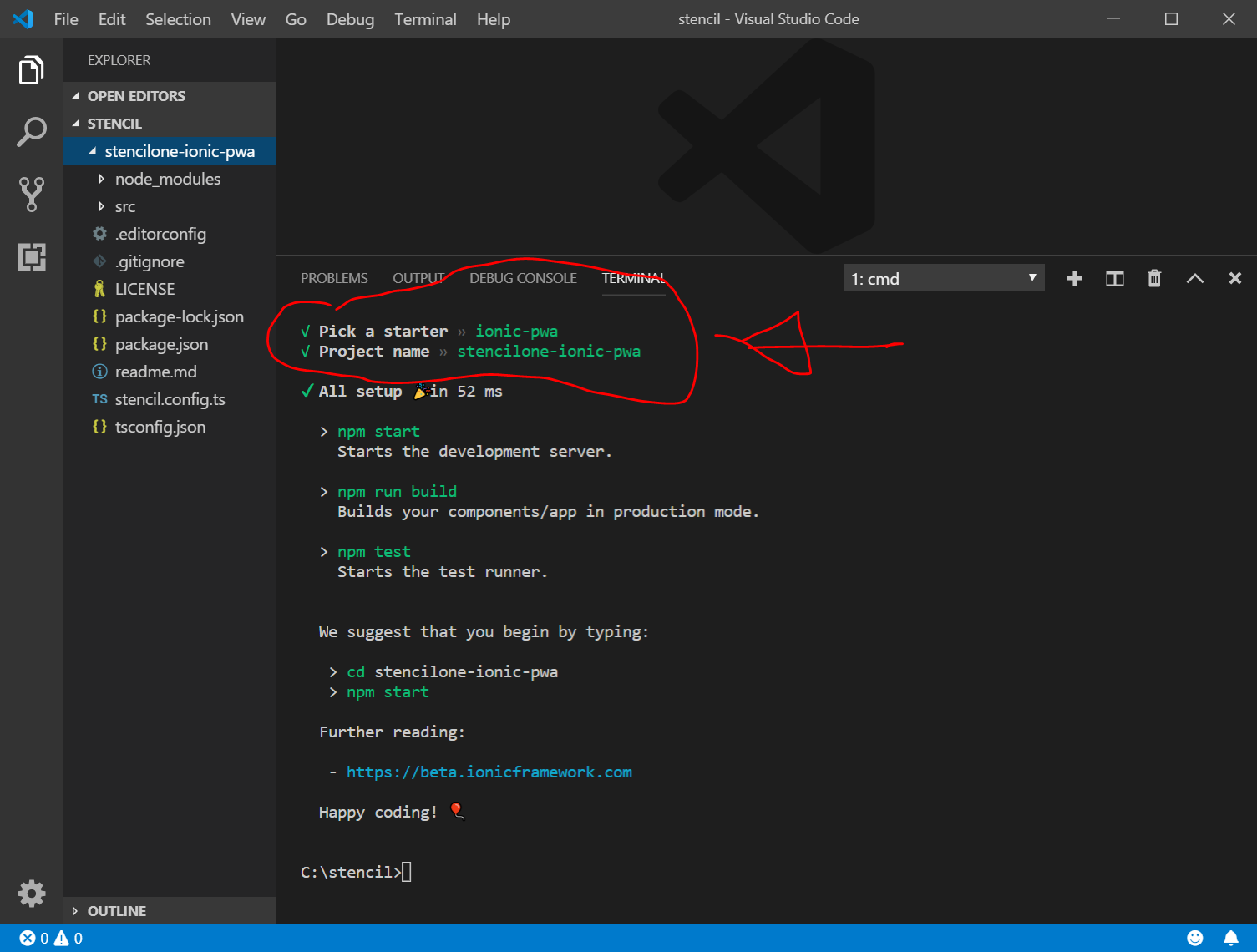The height and width of the screenshot is (952, 1257).
Task: Open the .gitignore file
Action: click(169, 261)
